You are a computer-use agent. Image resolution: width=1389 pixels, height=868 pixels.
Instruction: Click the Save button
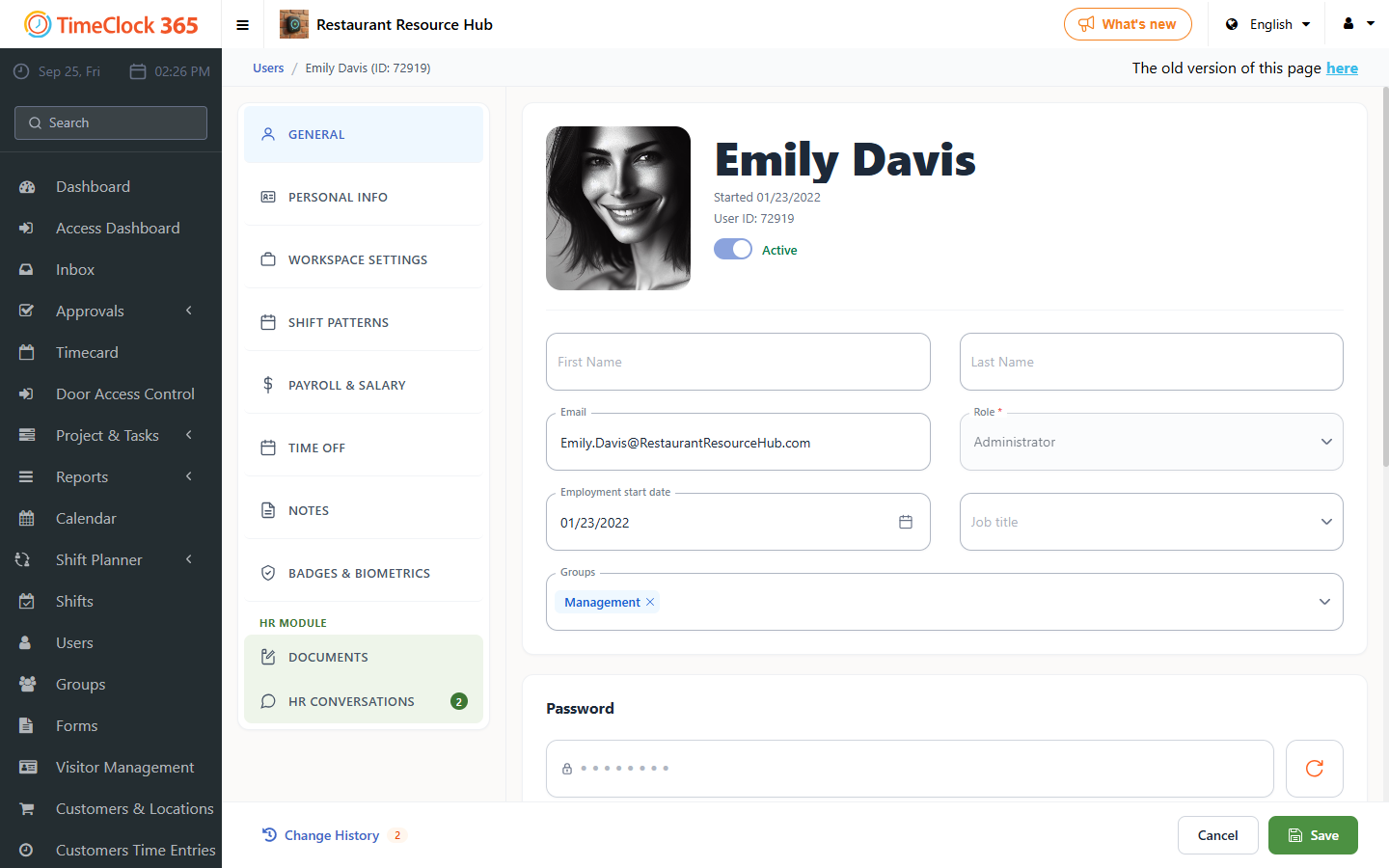[x=1313, y=835]
